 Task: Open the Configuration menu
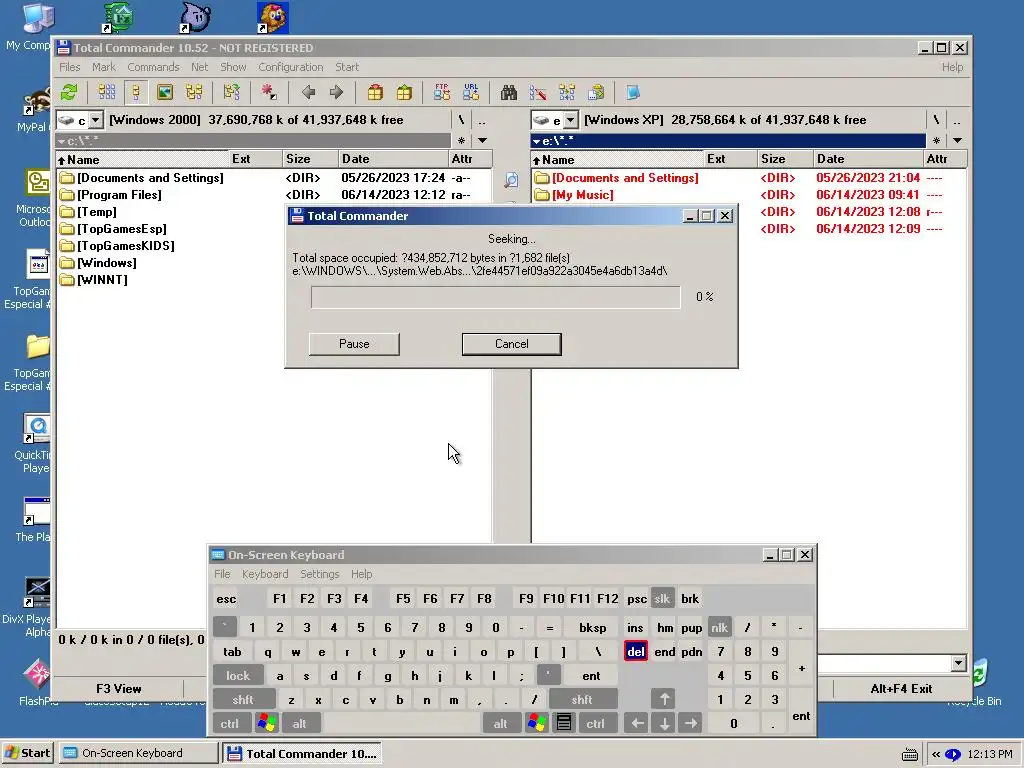tap(291, 67)
